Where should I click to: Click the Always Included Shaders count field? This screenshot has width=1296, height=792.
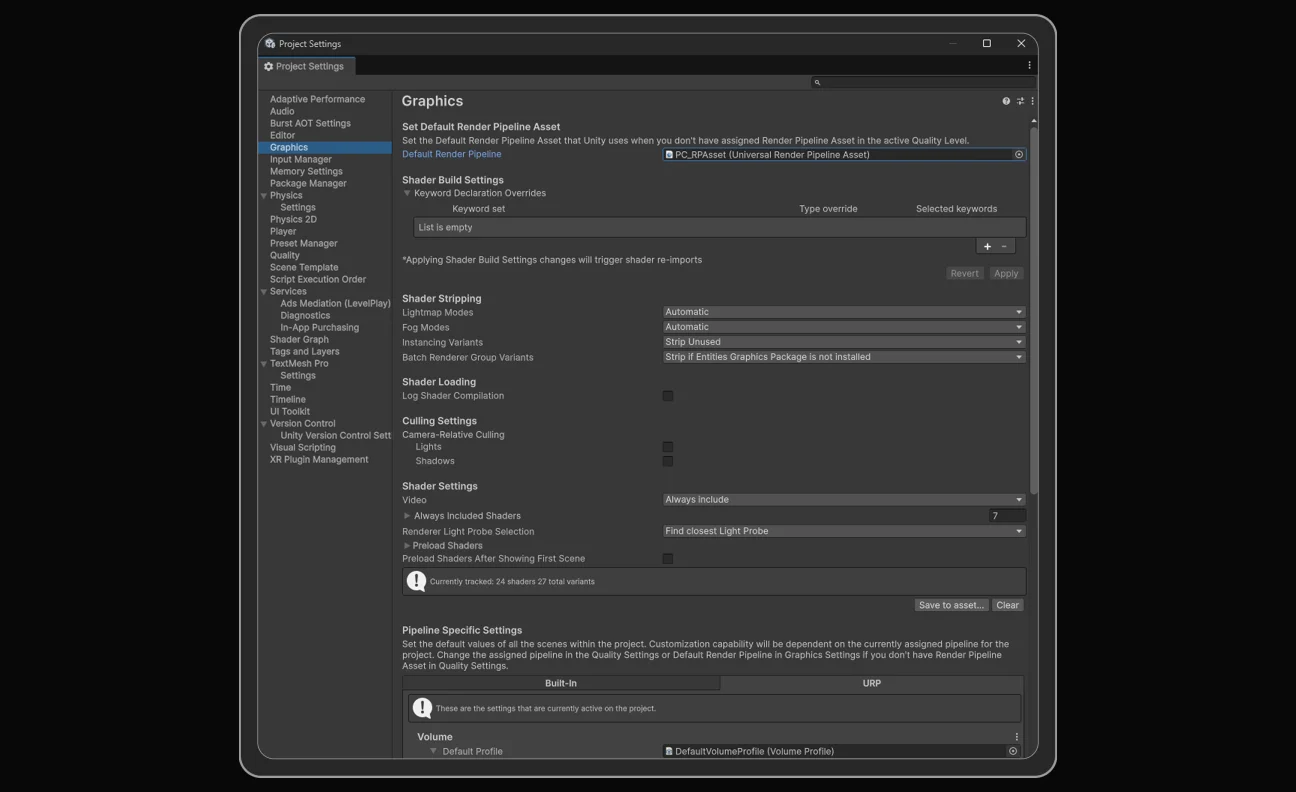(x=1007, y=516)
